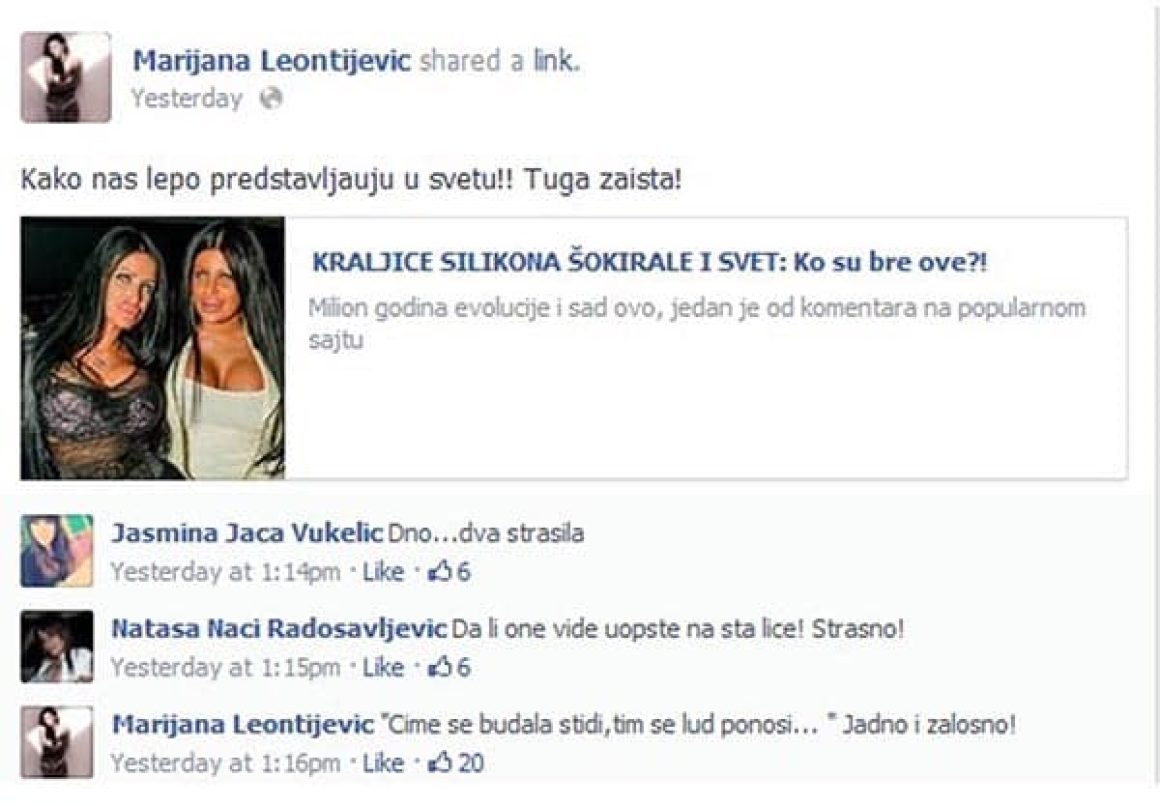The image size is (1160, 806).
Task: Open Jasmina Jaca Vukelic's avatar
Action: click(x=57, y=551)
